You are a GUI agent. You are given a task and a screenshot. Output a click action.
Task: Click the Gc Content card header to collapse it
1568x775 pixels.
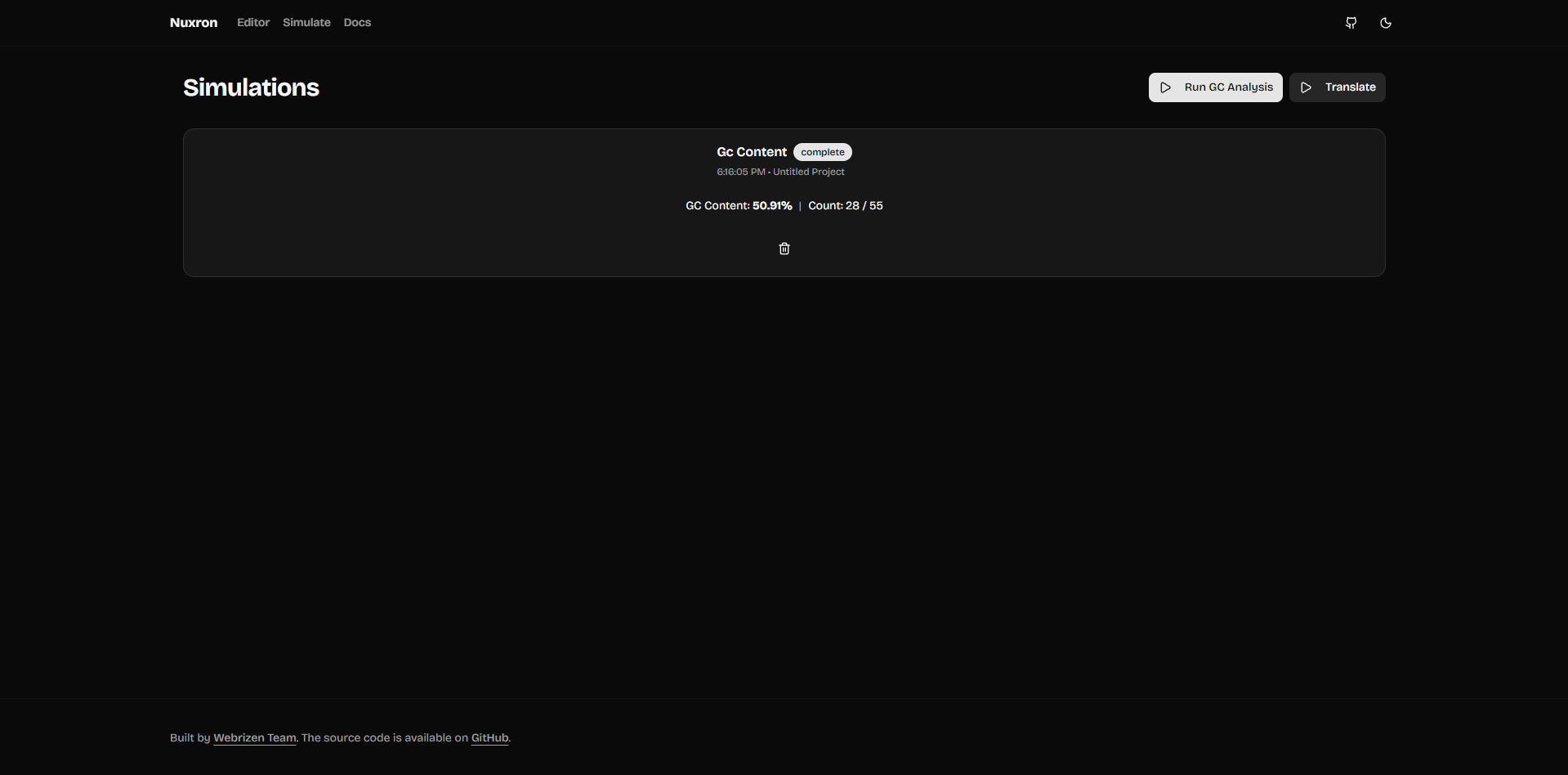pyautogui.click(x=751, y=151)
